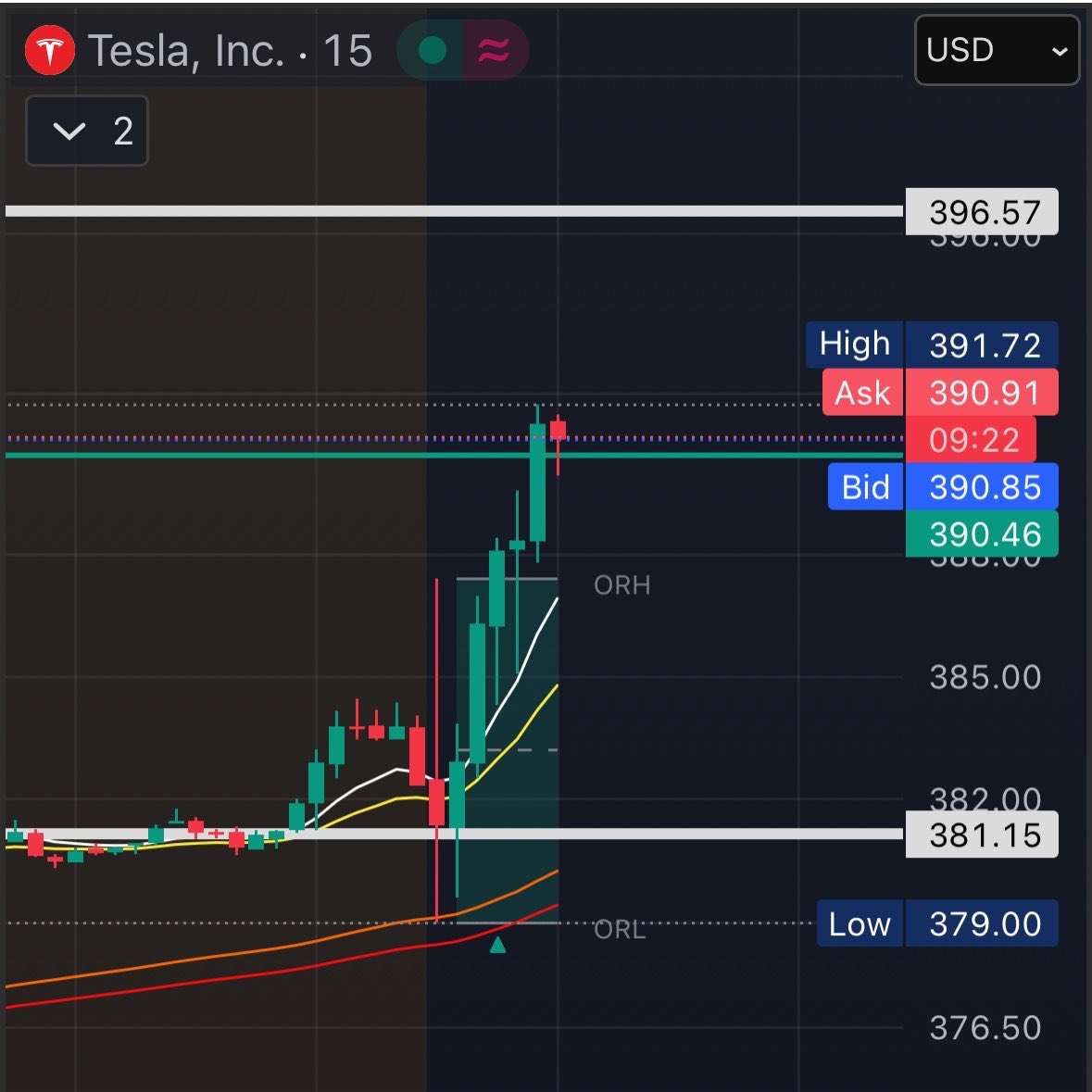Click the green 390.46 price label
The height and width of the screenshot is (1092, 1092).
click(981, 534)
